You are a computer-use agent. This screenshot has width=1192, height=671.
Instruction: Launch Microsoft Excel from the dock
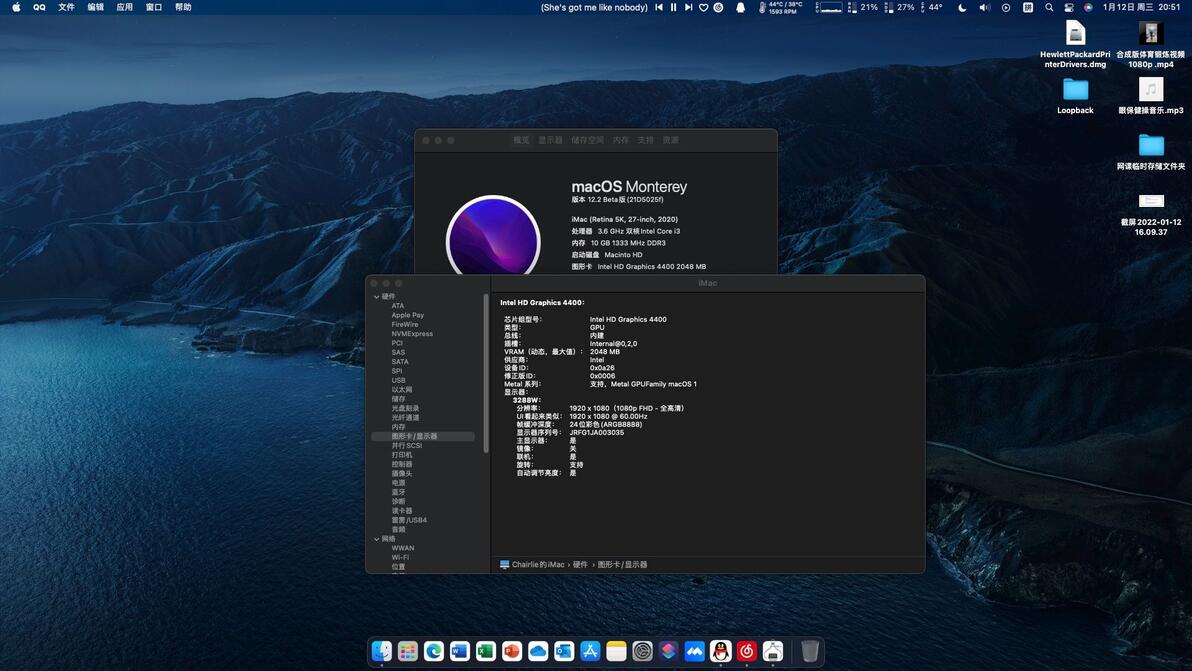(486, 651)
